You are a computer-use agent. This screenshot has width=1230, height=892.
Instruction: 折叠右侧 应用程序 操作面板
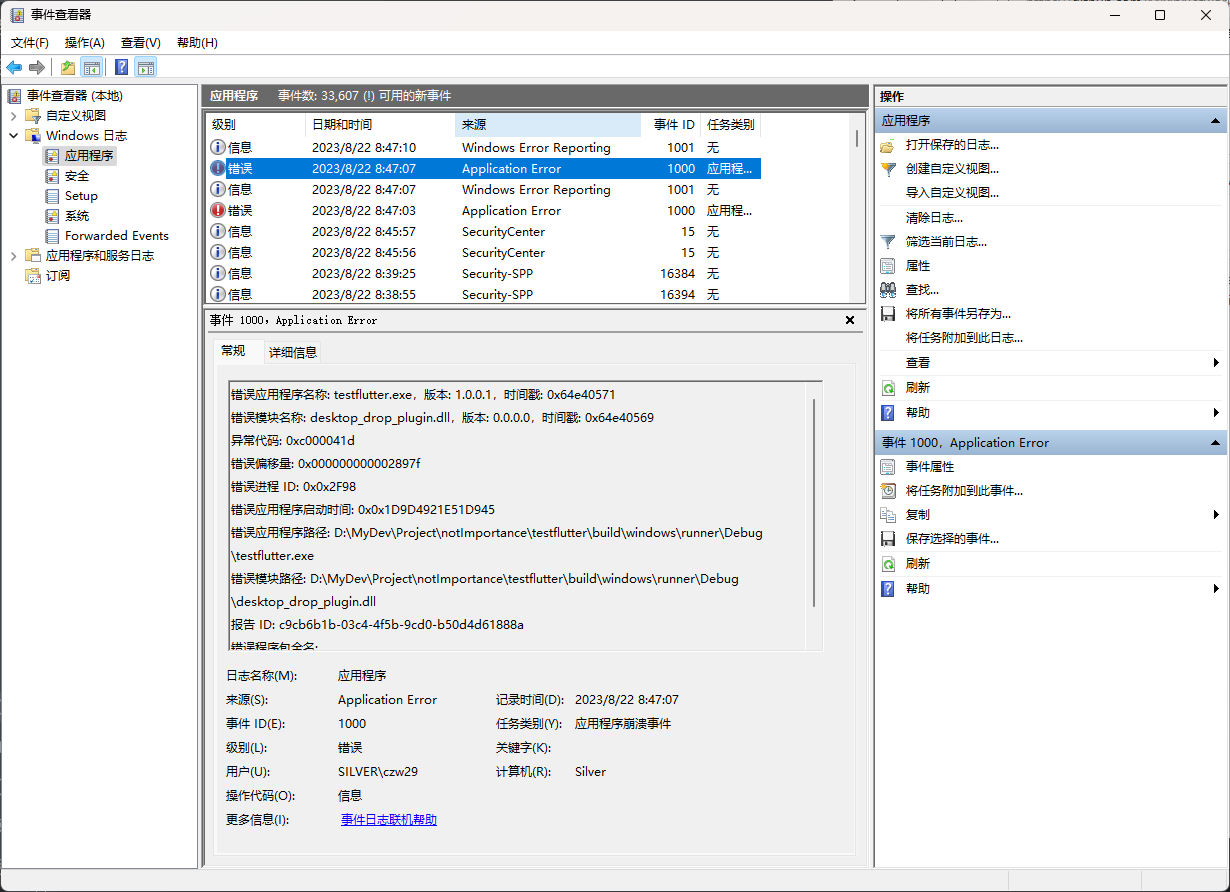tap(1215, 119)
